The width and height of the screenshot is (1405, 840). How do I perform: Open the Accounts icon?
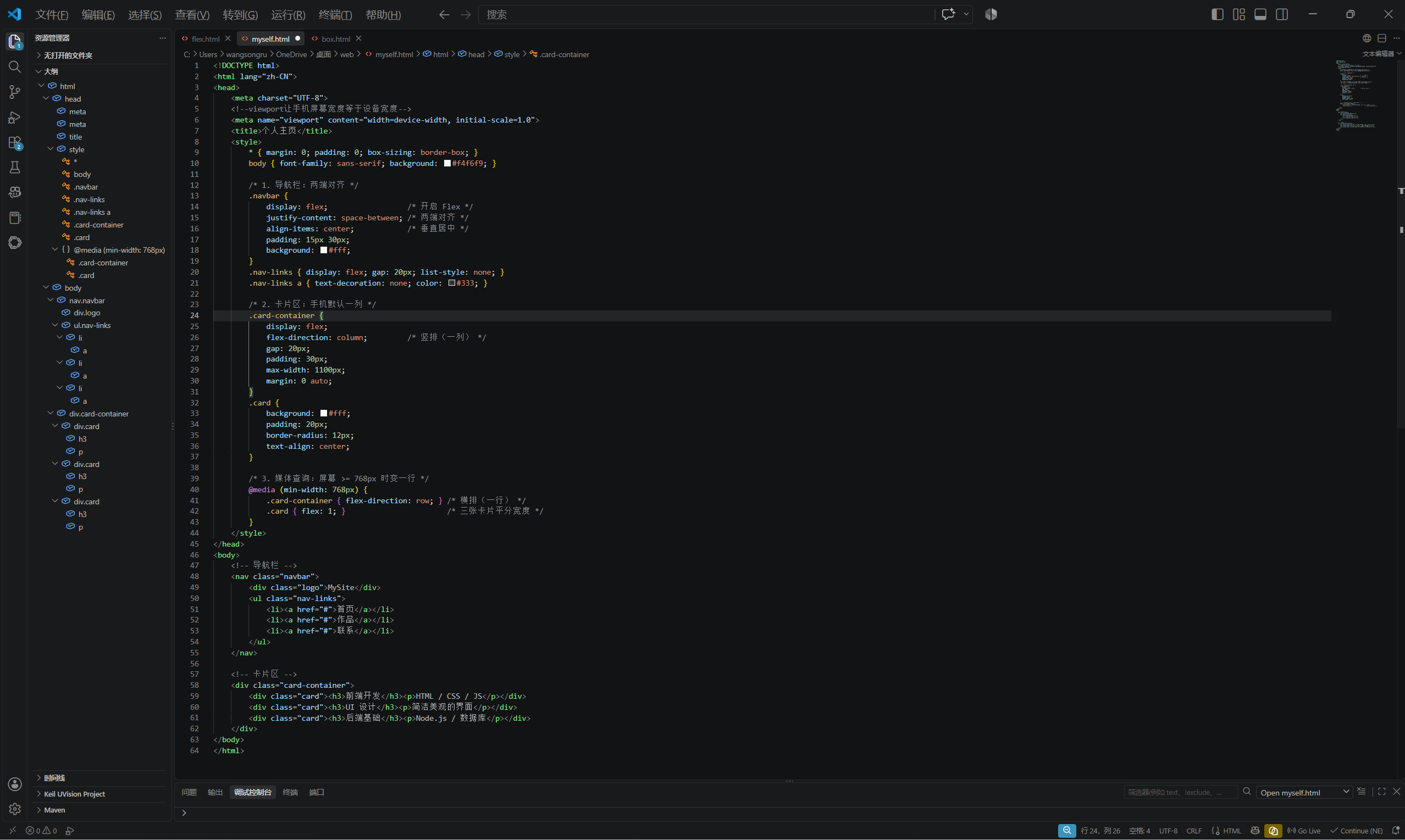(15, 784)
